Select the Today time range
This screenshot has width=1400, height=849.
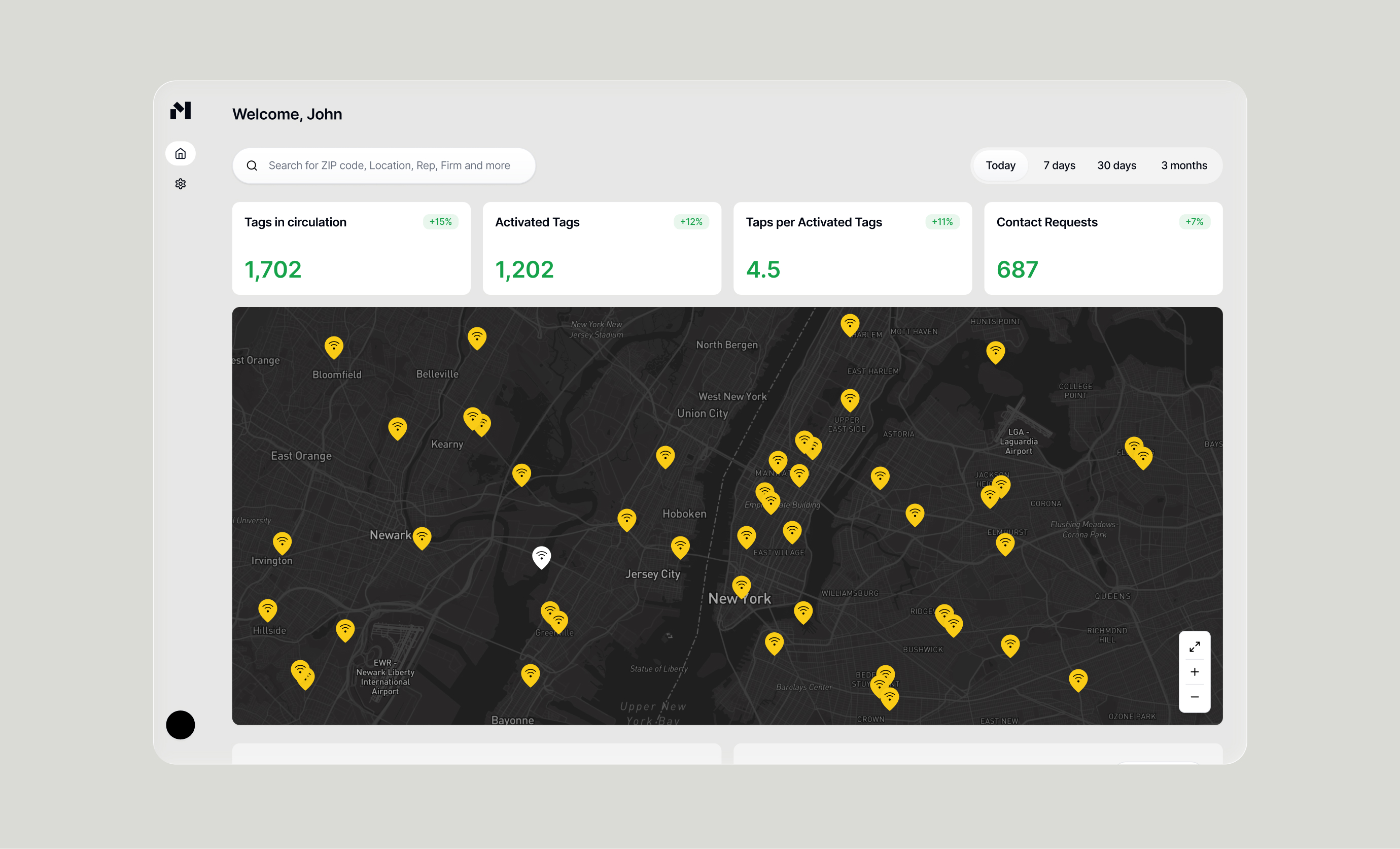point(1000,165)
